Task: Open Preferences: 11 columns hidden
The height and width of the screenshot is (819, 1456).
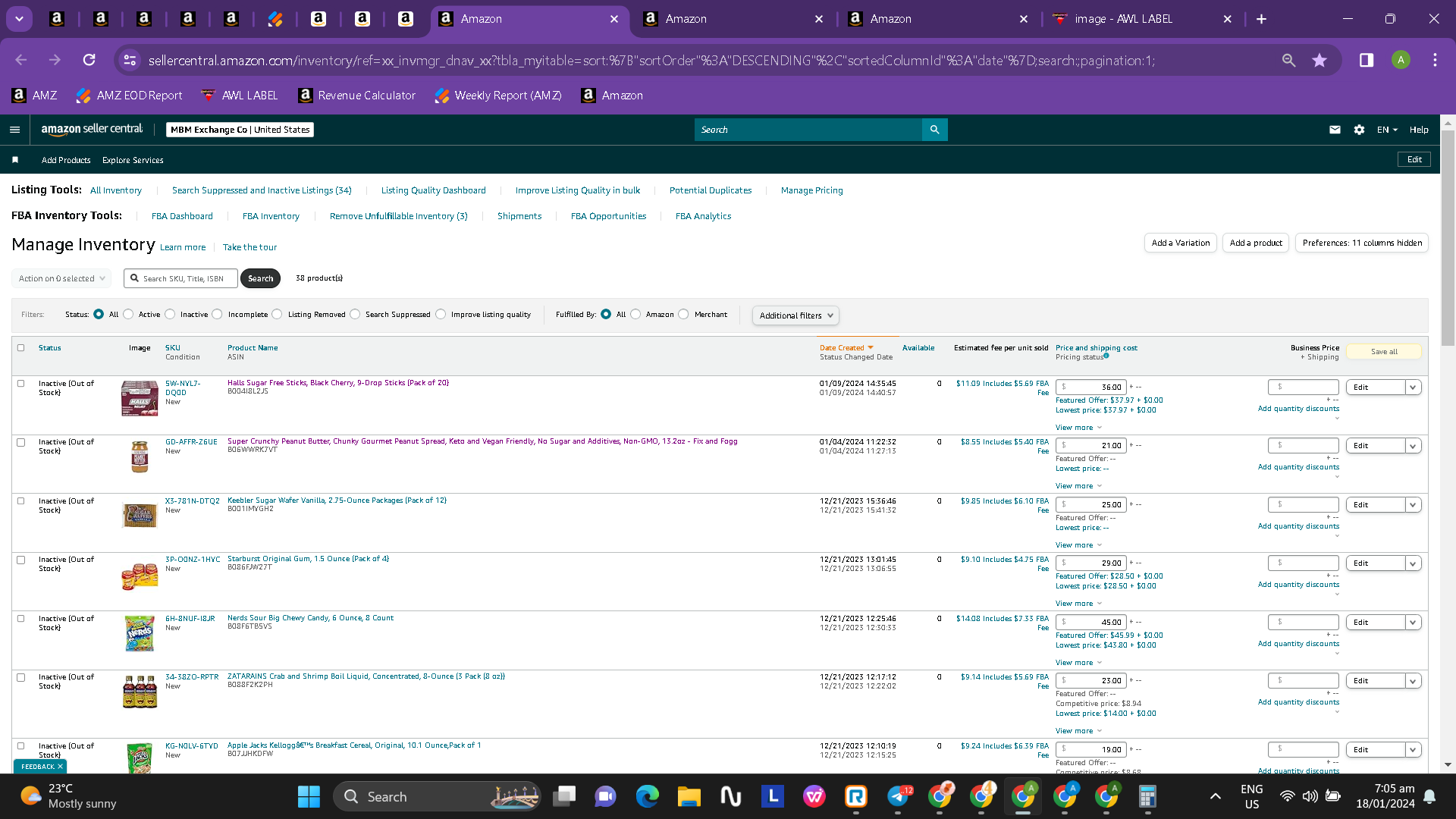Action: point(1362,243)
